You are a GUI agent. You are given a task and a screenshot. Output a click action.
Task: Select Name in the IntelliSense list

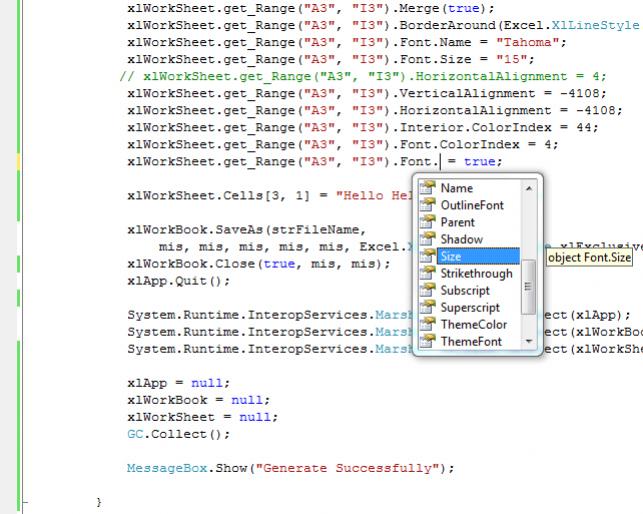[456, 188]
